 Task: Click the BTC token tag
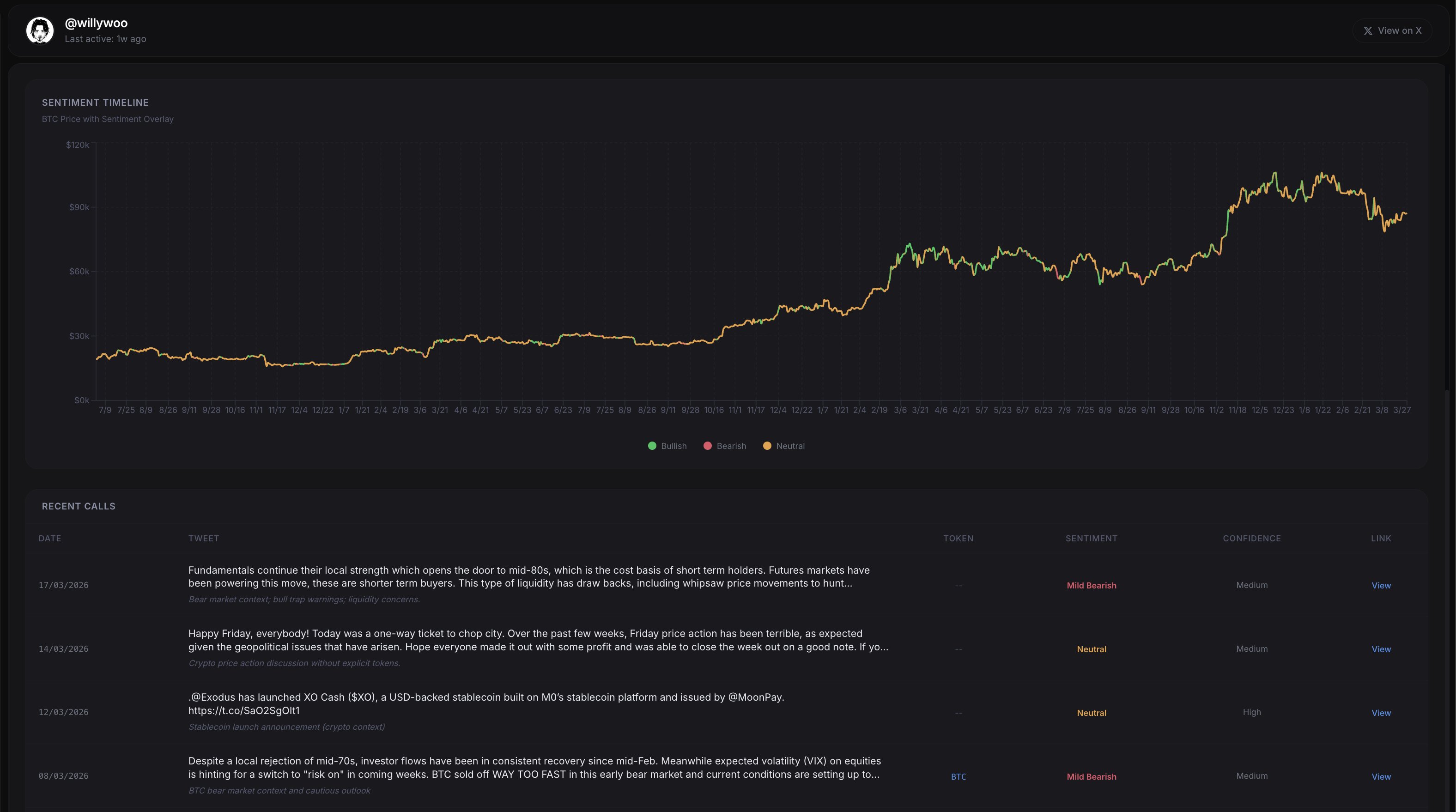pos(958,776)
